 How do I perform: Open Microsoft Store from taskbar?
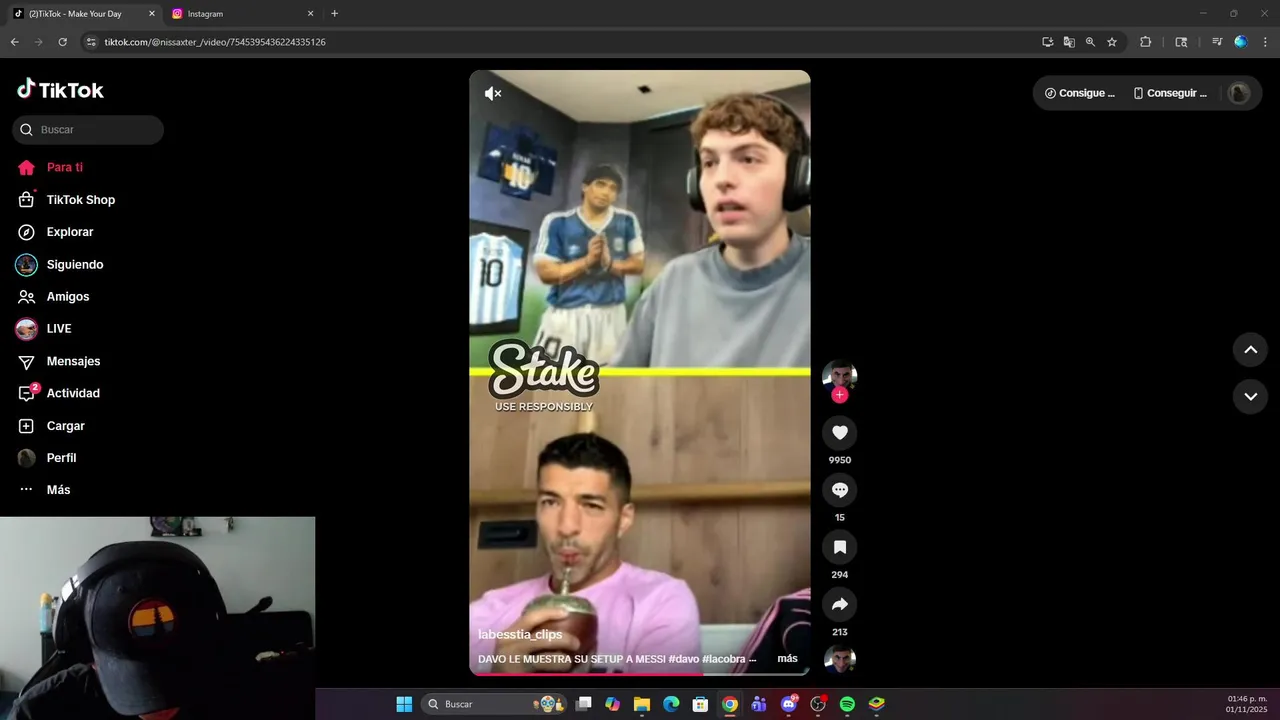point(701,704)
